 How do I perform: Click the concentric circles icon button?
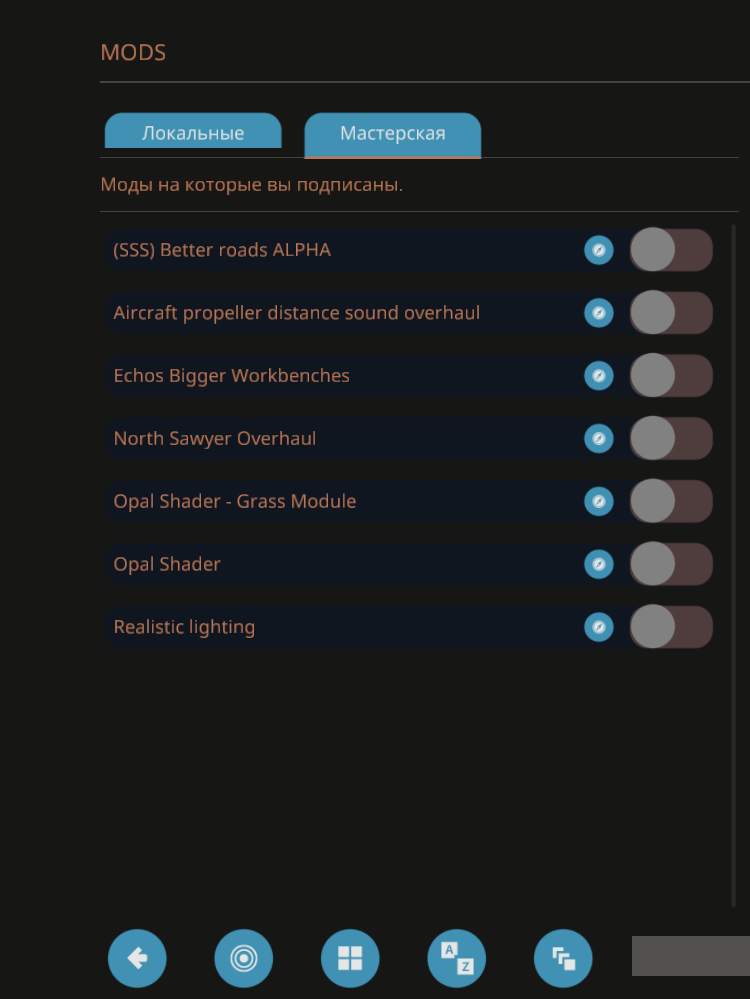(243, 958)
